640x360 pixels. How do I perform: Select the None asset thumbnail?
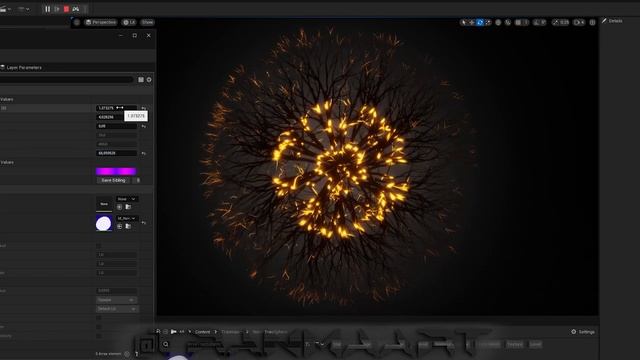pyautogui.click(x=104, y=204)
